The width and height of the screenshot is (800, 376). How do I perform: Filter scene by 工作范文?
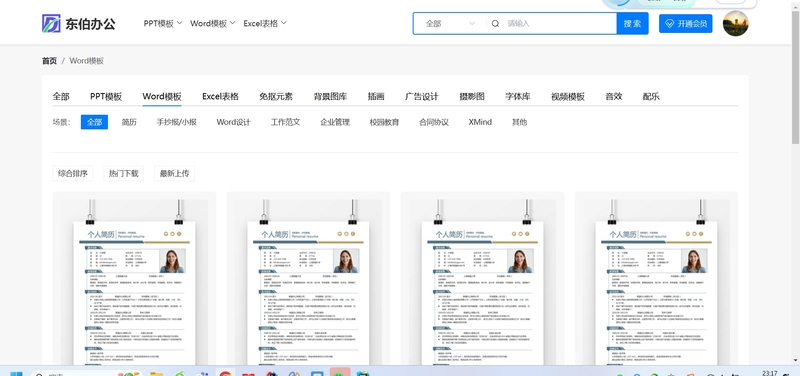pos(285,122)
